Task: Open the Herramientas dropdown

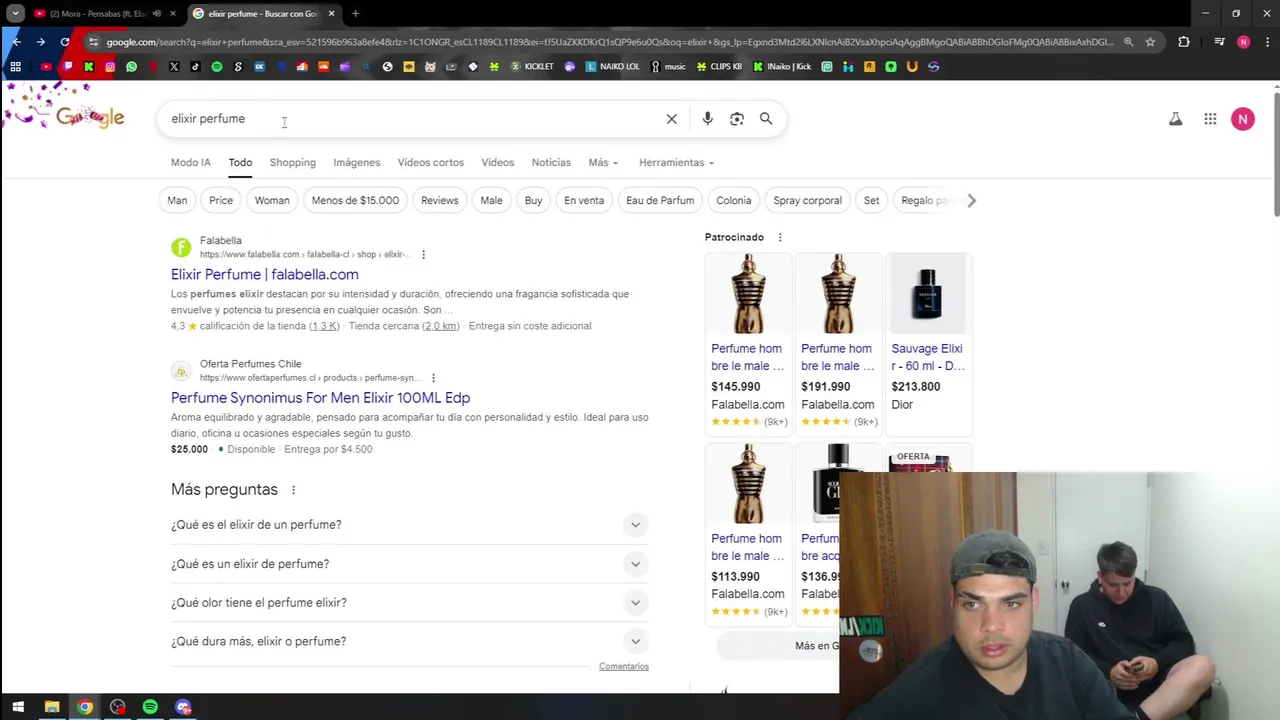Action: pos(676,162)
